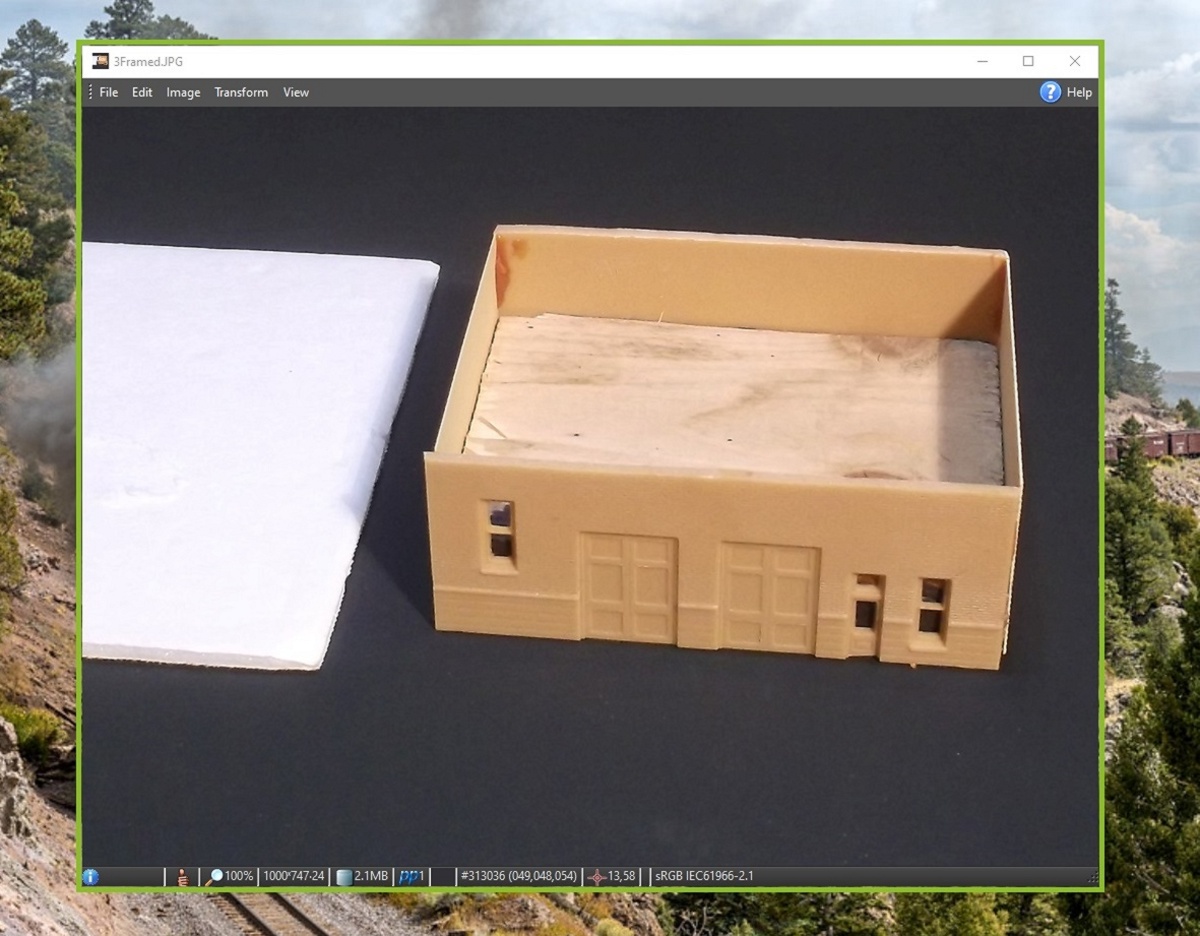
Task: Click the blue pp page counter icon
Action: (408, 877)
